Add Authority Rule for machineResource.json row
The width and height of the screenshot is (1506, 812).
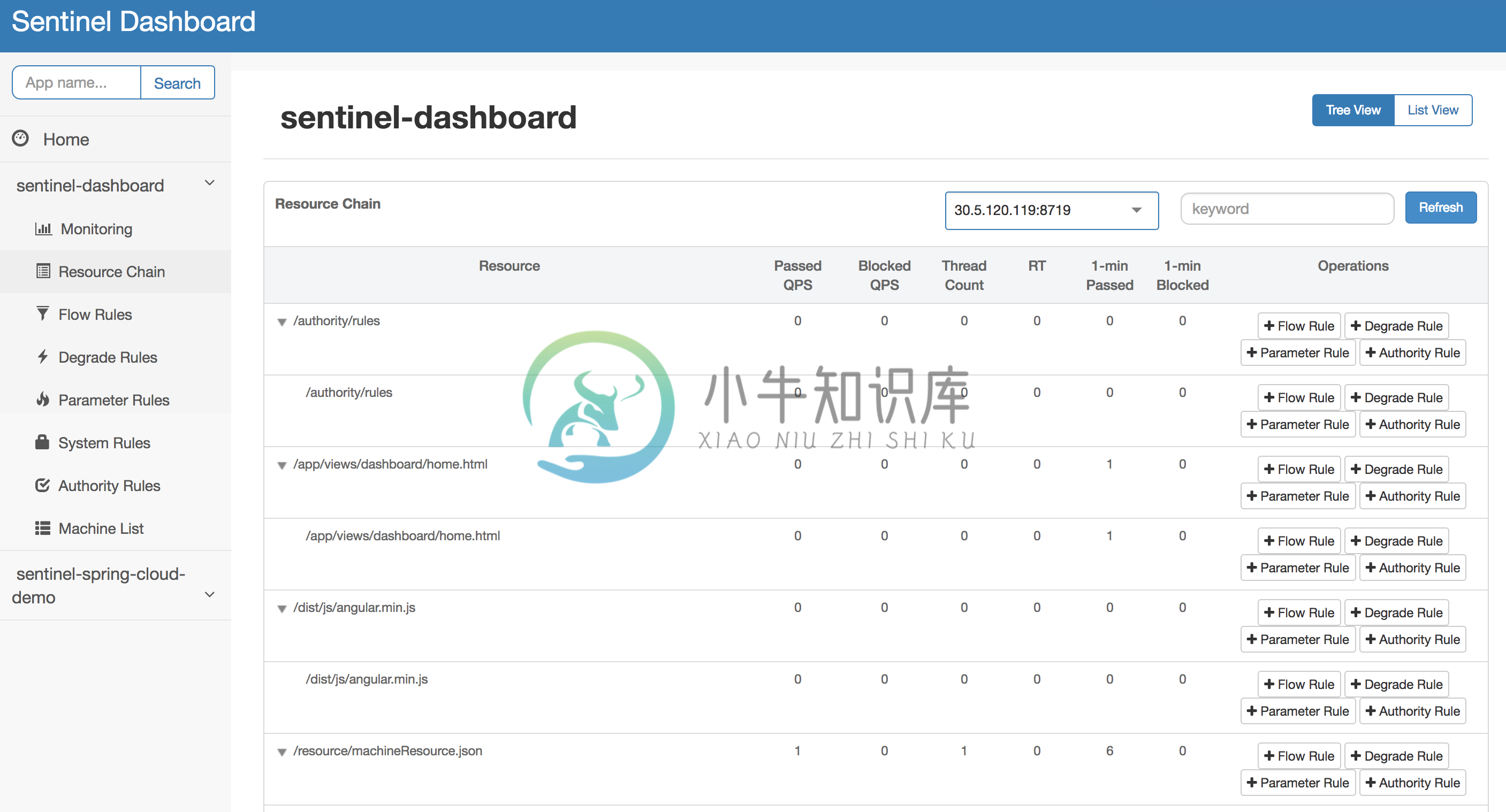click(x=1412, y=783)
